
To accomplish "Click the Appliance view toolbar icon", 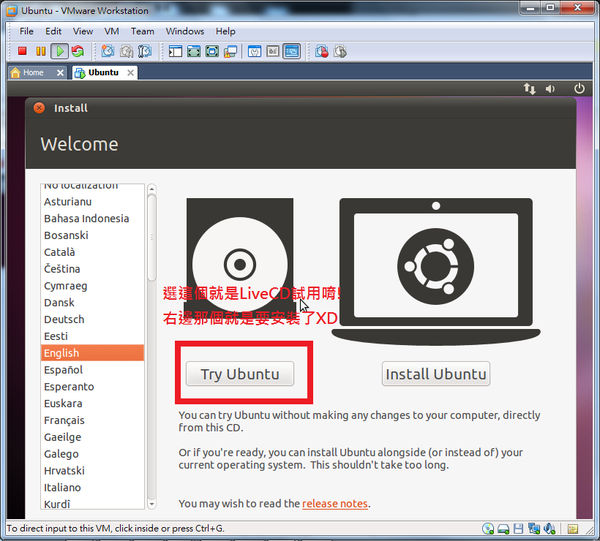I will (272, 51).
